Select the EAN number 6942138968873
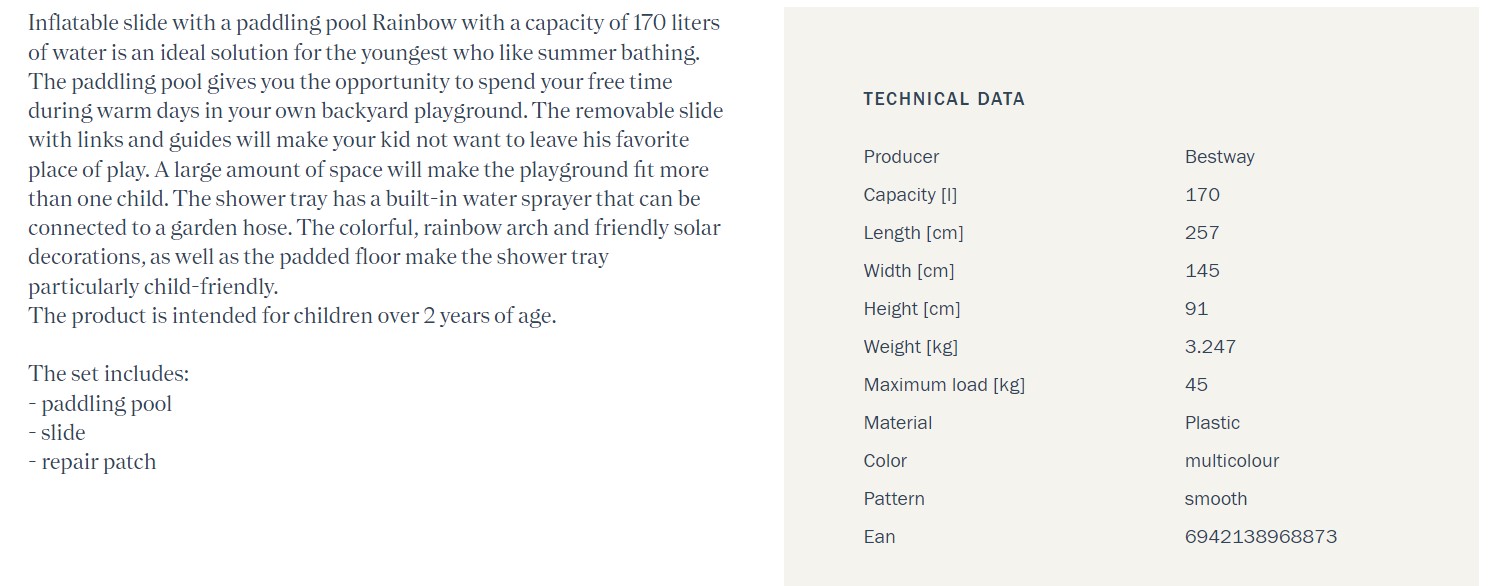1491x586 pixels. 1261,537
